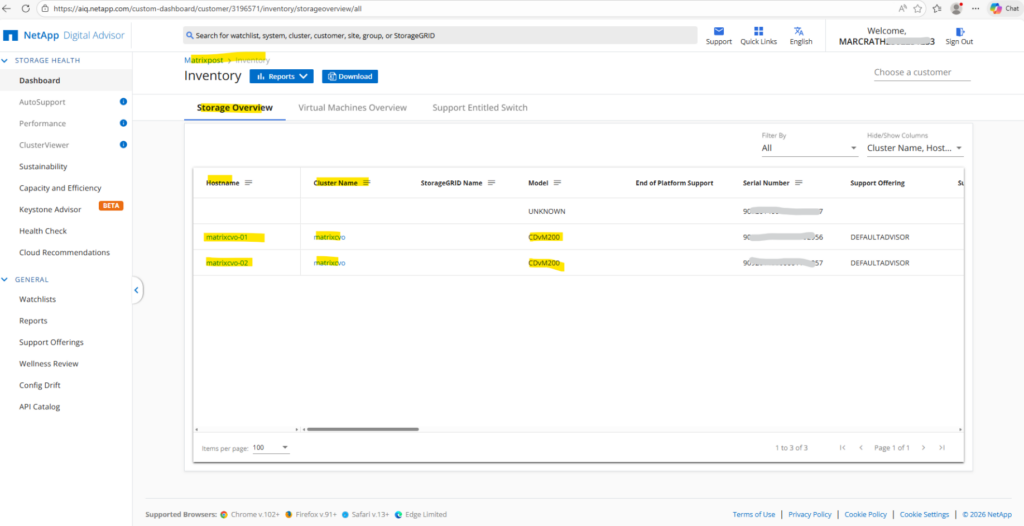This screenshot has height=526, width=1024.
Task: Collapse the left sidebar arrow
Action: click(137, 290)
